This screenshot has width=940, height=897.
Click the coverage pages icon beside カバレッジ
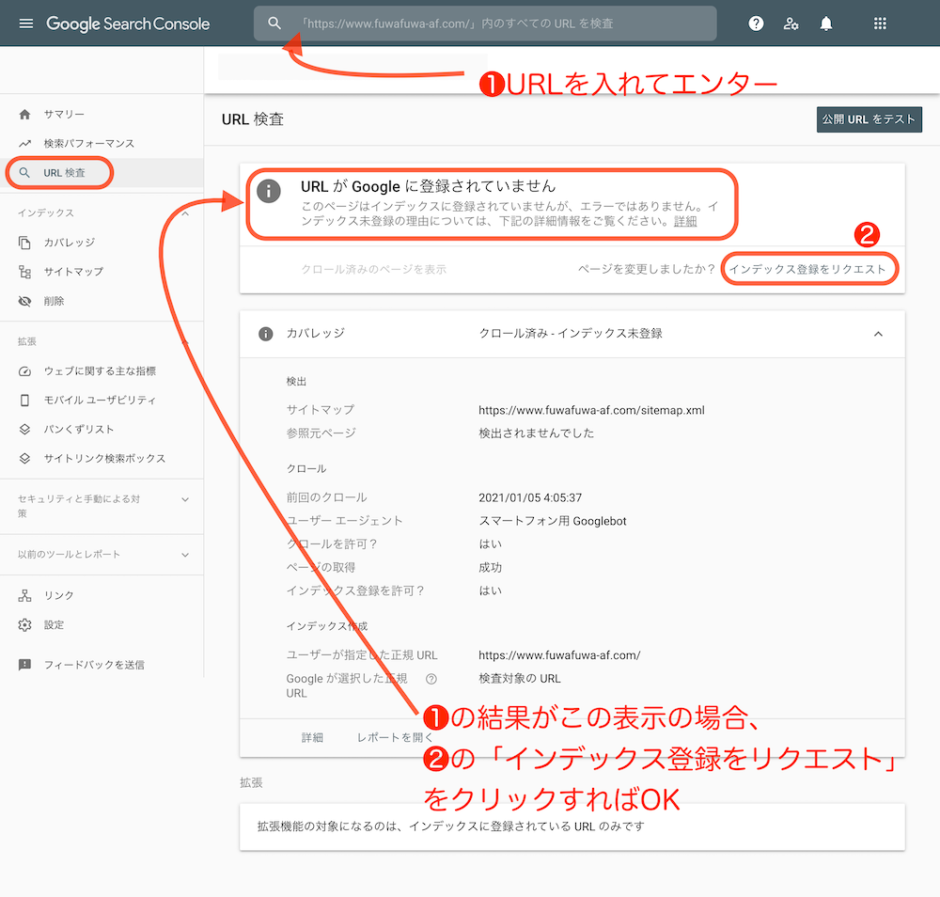pos(25,242)
